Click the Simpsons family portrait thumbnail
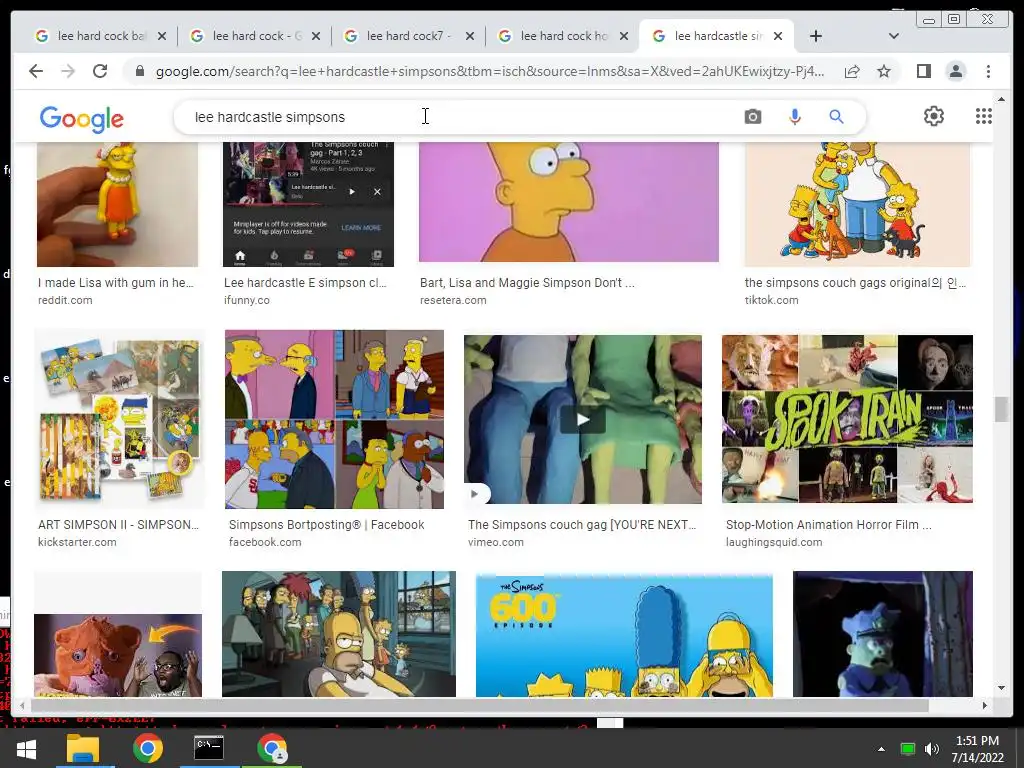Image resolution: width=1024 pixels, height=768 pixels. [x=857, y=204]
